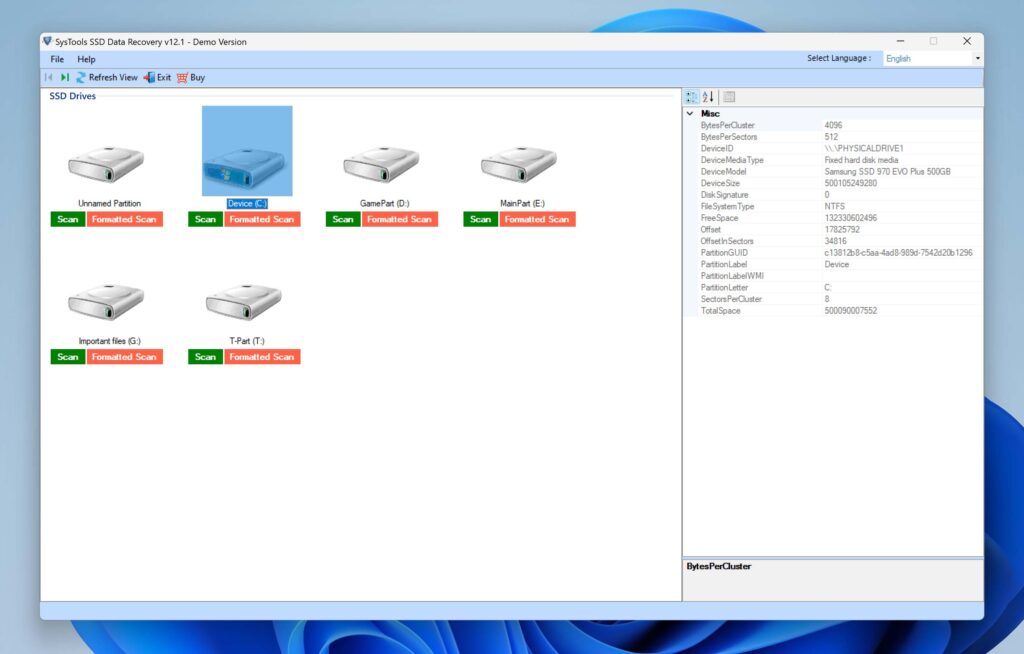This screenshot has height=654, width=1024.
Task: Start Scan on MainPart (E:)
Action: coord(479,219)
